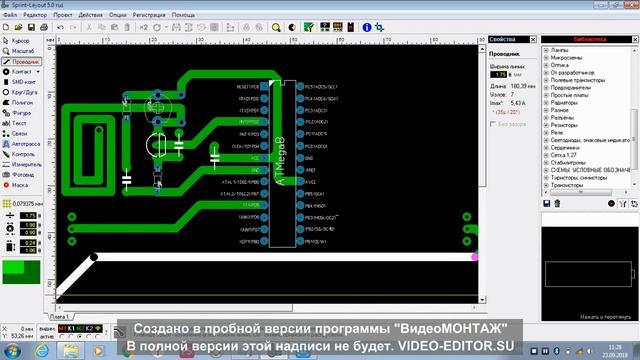Set M2 as active layer radio
Screen dimensions: 640x360
coord(80,337)
